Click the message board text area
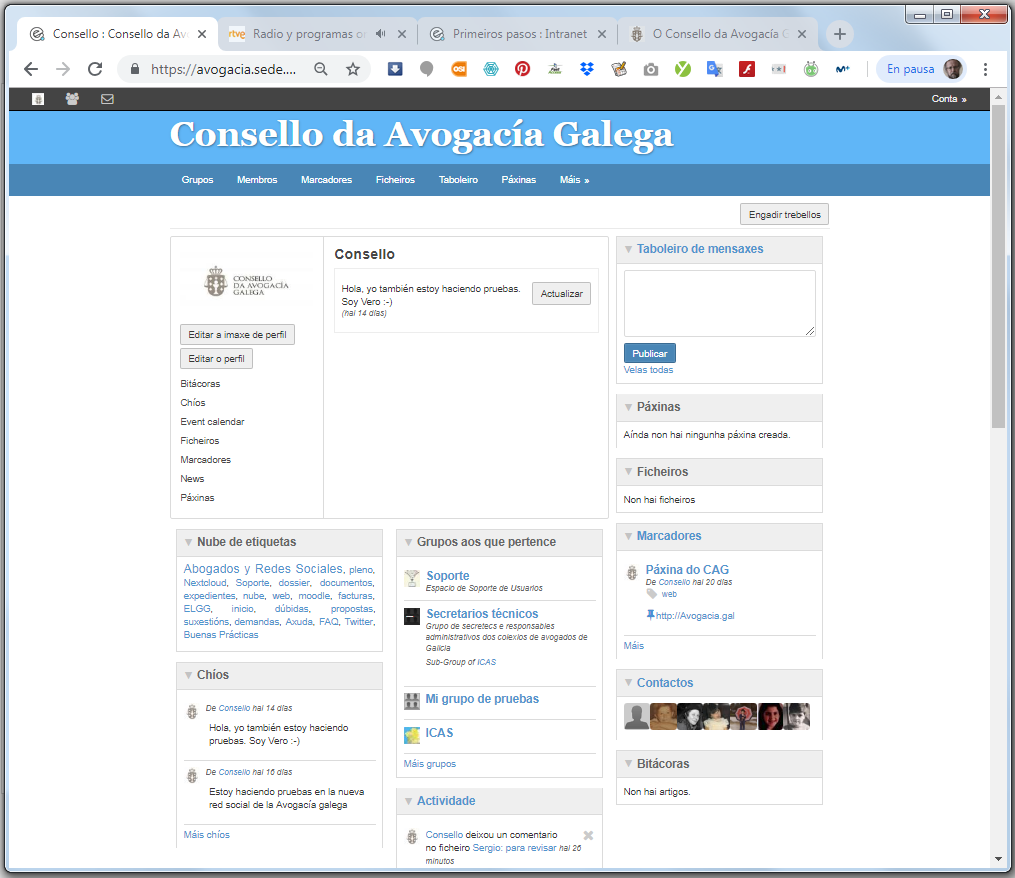 (x=719, y=302)
